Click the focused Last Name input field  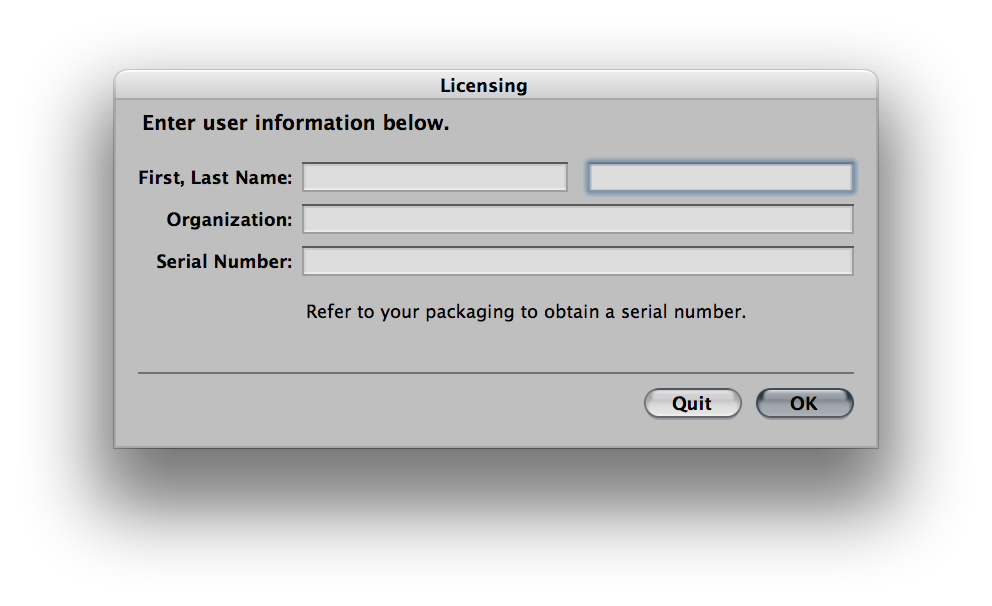click(x=720, y=177)
